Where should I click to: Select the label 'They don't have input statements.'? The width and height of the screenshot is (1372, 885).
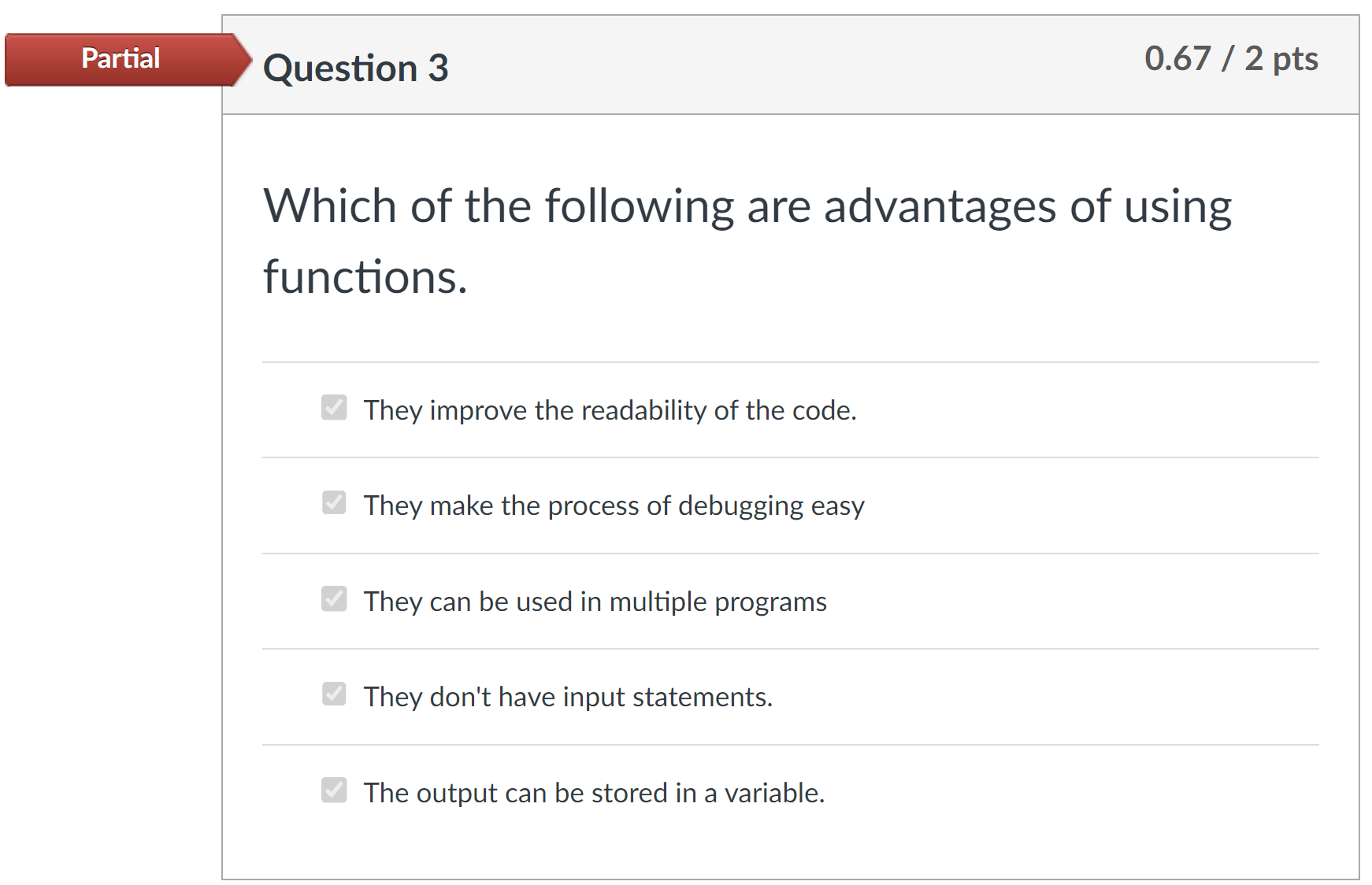568,697
